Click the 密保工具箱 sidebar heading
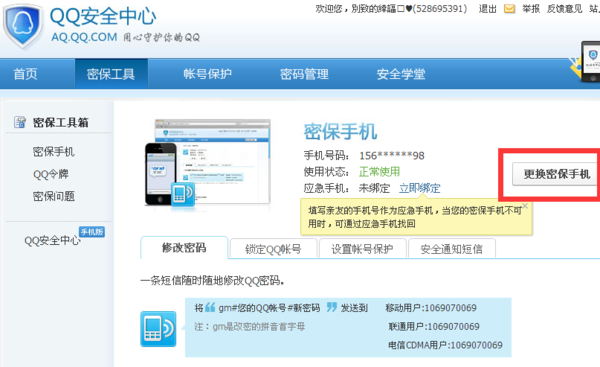600x367 pixels. 60,122
